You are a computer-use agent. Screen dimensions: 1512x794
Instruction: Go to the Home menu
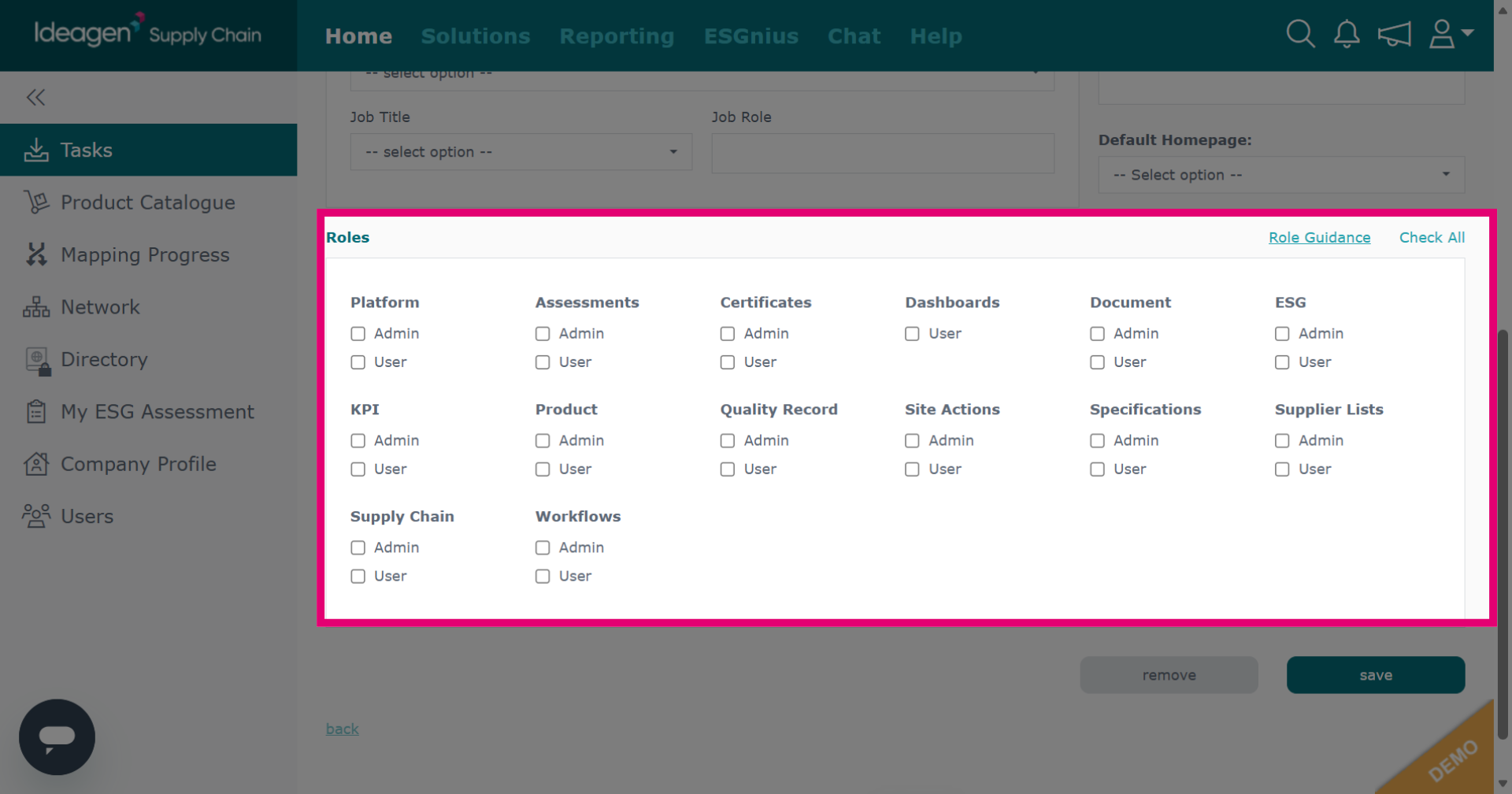click(x=358, y=36)
